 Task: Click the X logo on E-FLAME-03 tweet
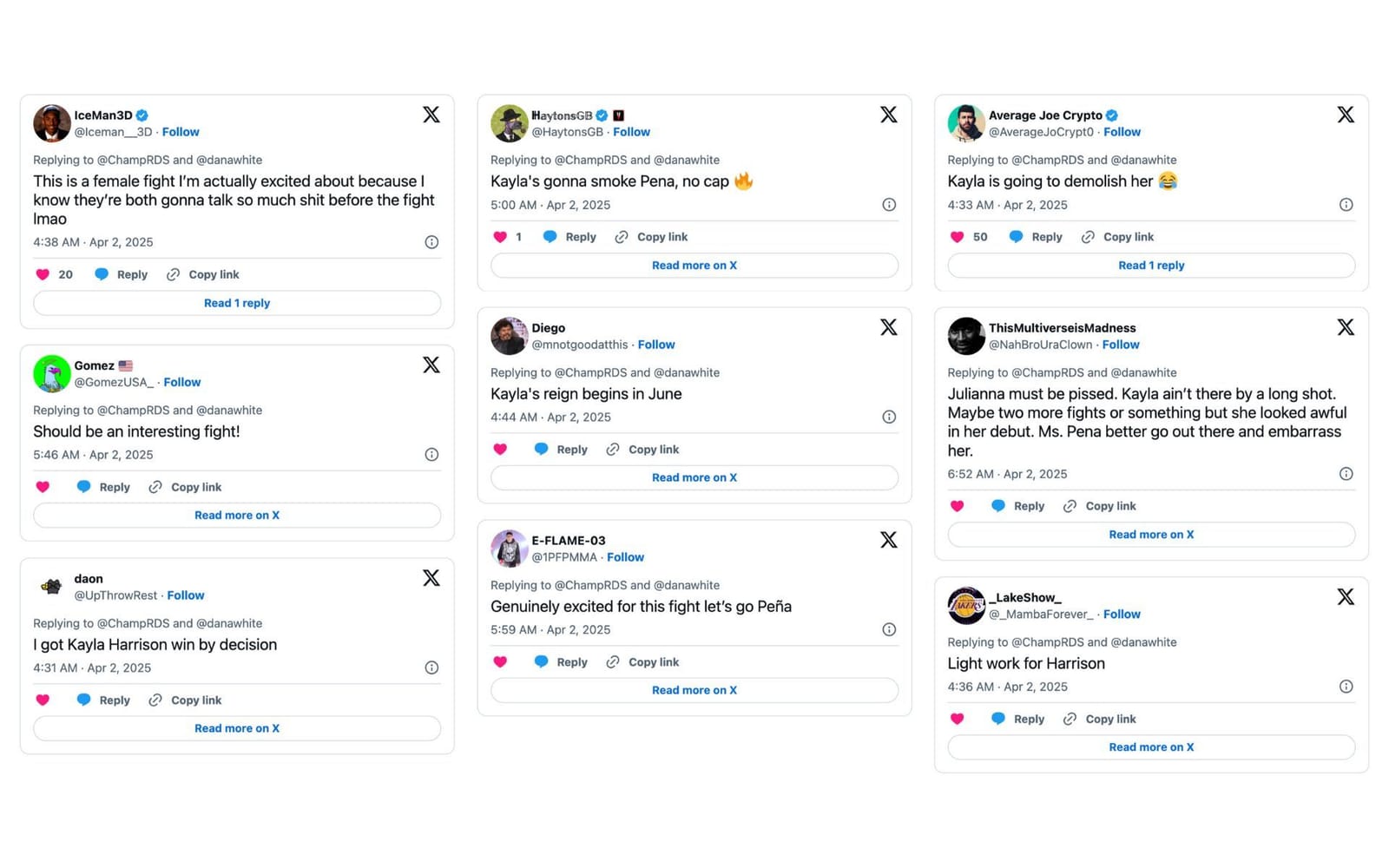pos(888,540)
